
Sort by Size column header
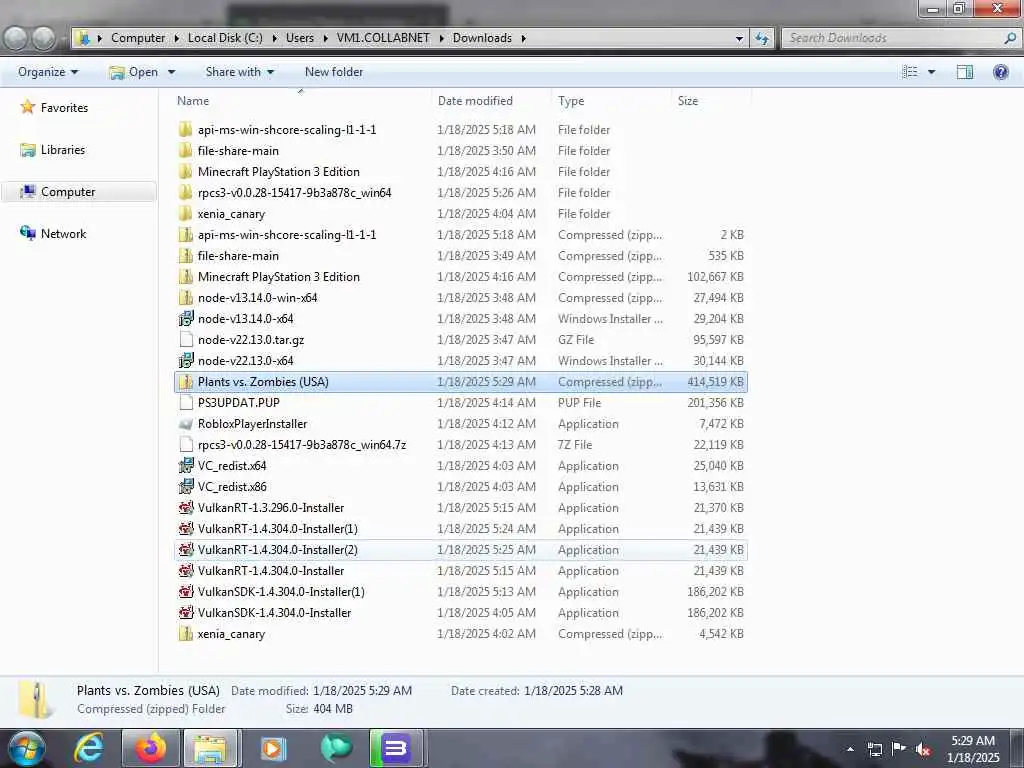pyautogui.click(x=688, y=101)
